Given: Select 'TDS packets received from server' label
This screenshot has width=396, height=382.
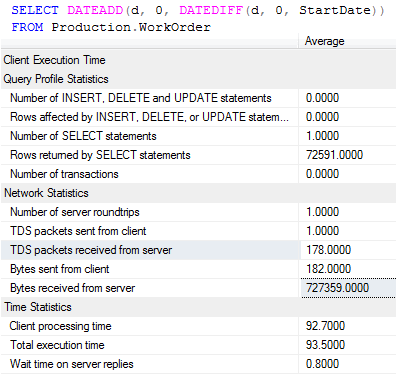Looking at the screenshot, I should point(91,250).
